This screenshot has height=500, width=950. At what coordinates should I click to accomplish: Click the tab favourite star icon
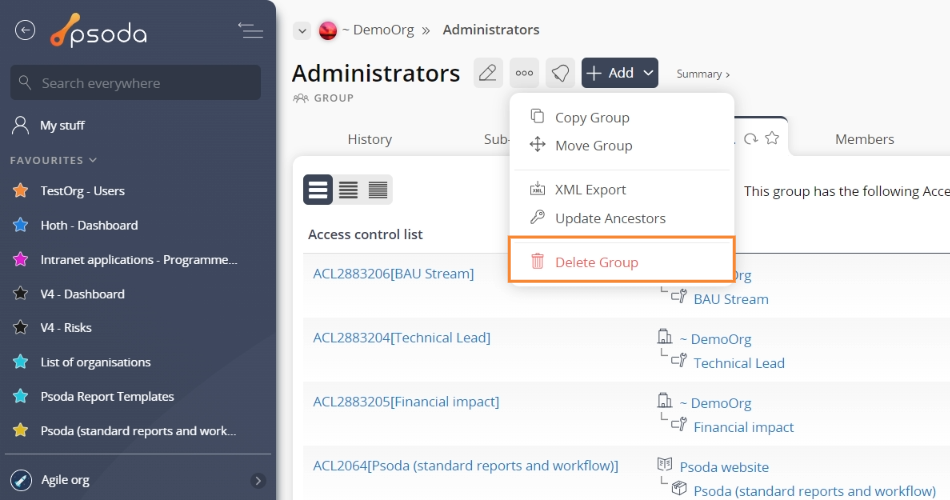772,138
